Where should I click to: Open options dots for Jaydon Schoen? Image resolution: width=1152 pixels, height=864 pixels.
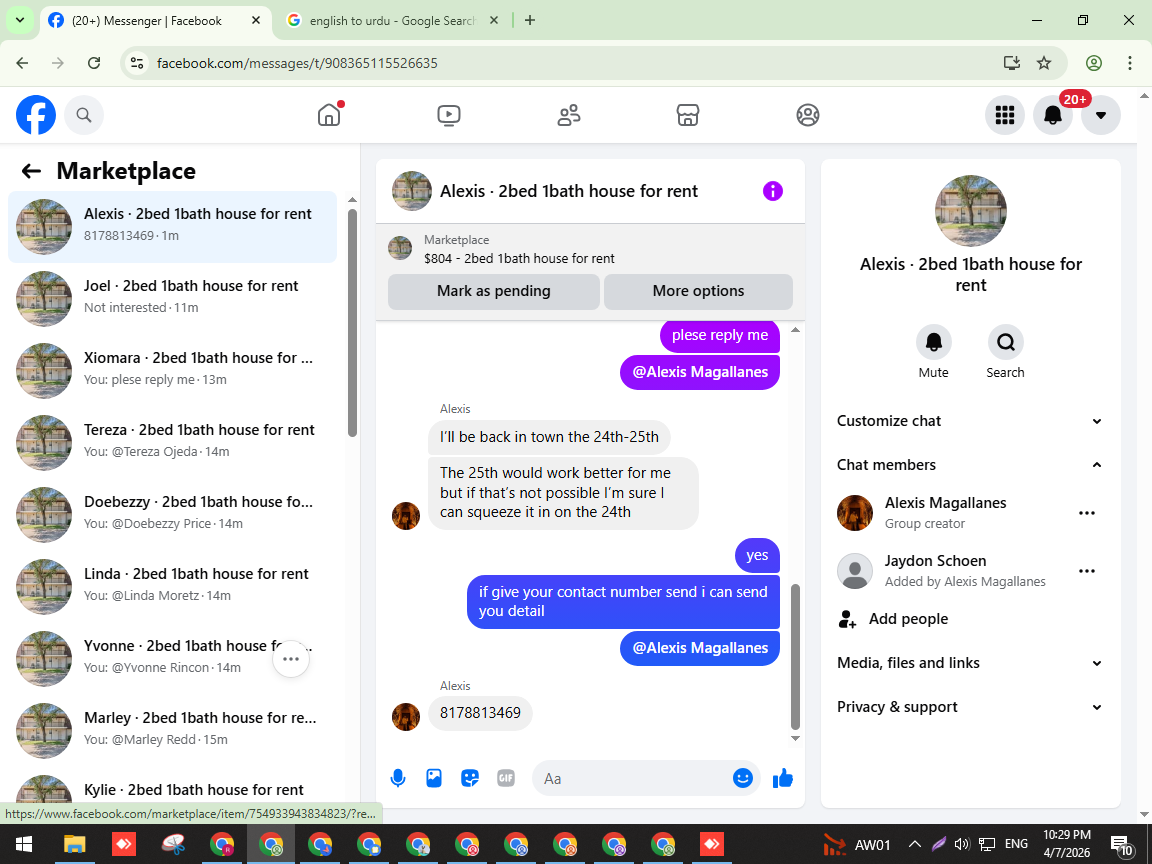point(1087,571)
